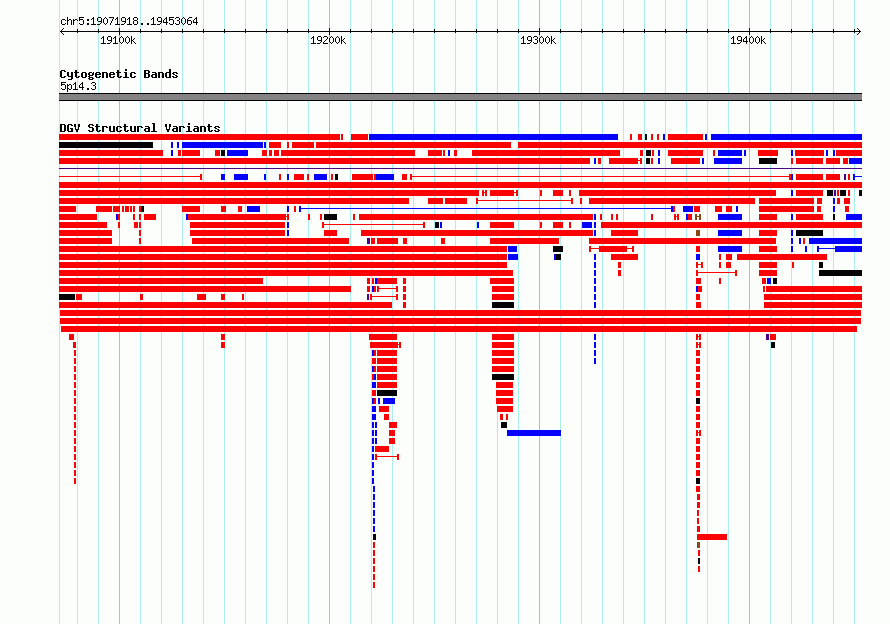The width and height of the screenshot is (890, 624).
Task: Open the Cytogenetic Bands track title
Action: [x=119, y=74]
